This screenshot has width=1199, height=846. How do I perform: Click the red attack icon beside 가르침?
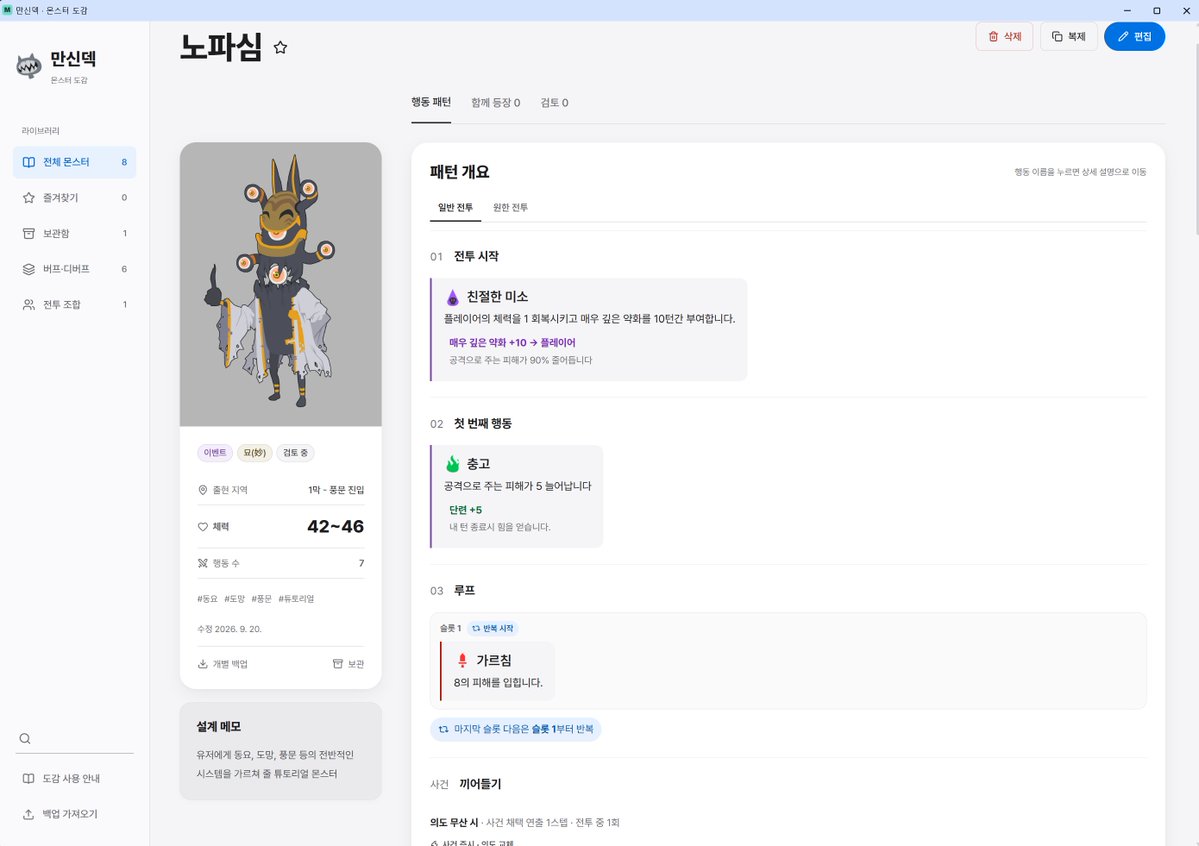(462, 660)
